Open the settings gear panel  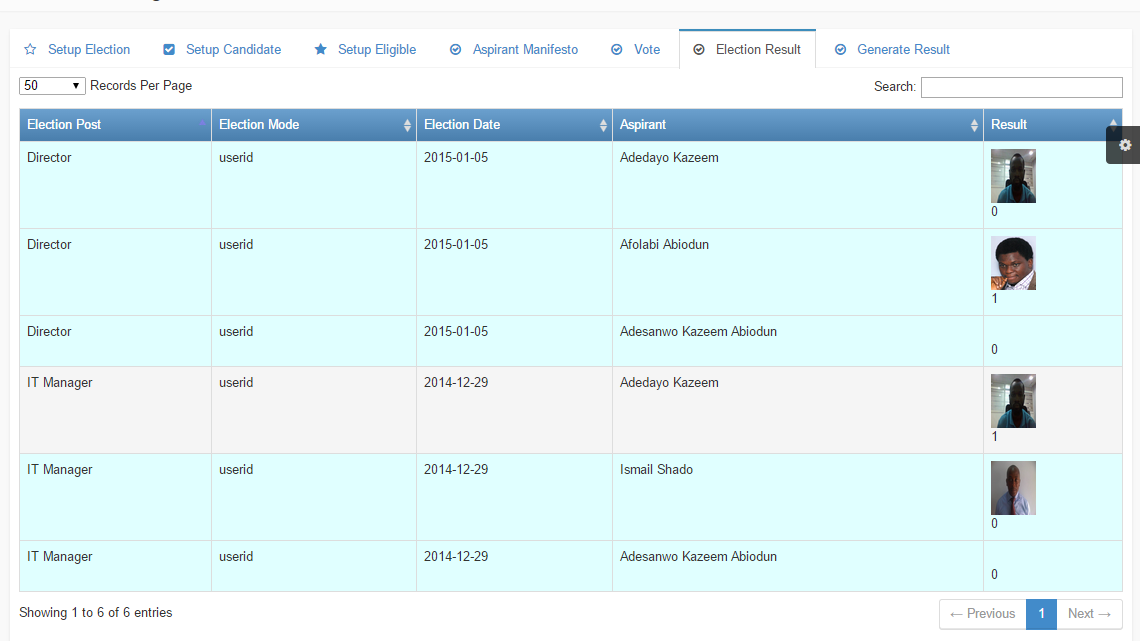tap(1125, 145)
